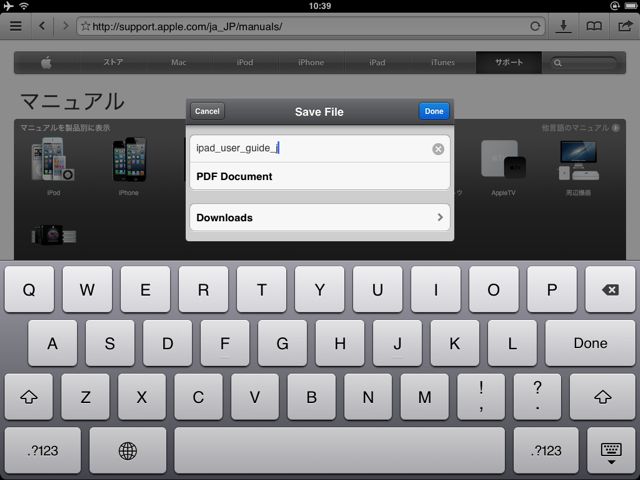Screen dimensions: 640x480
Task: Confirm with blue Done button in dialog
Action: (x=434, y=111)
